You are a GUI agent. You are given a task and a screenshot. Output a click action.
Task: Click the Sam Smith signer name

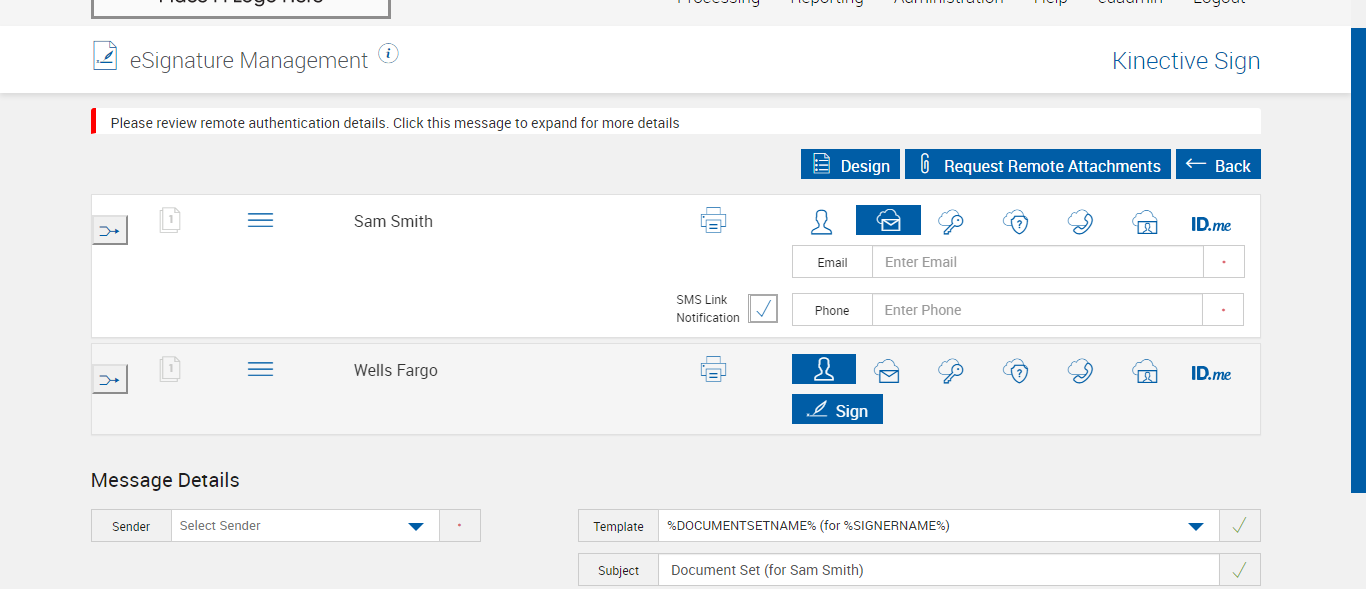click(393, 221)
